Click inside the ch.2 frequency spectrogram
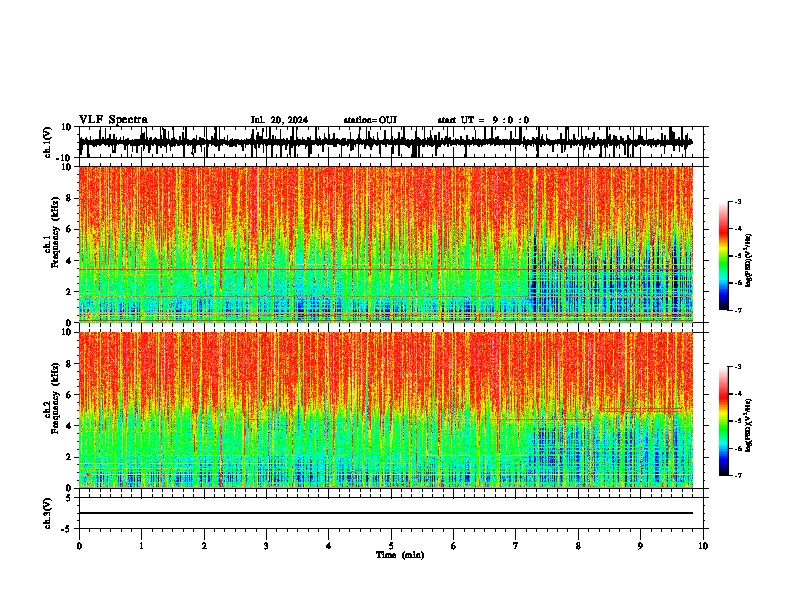Screen dimensions: 792x612 386,410
